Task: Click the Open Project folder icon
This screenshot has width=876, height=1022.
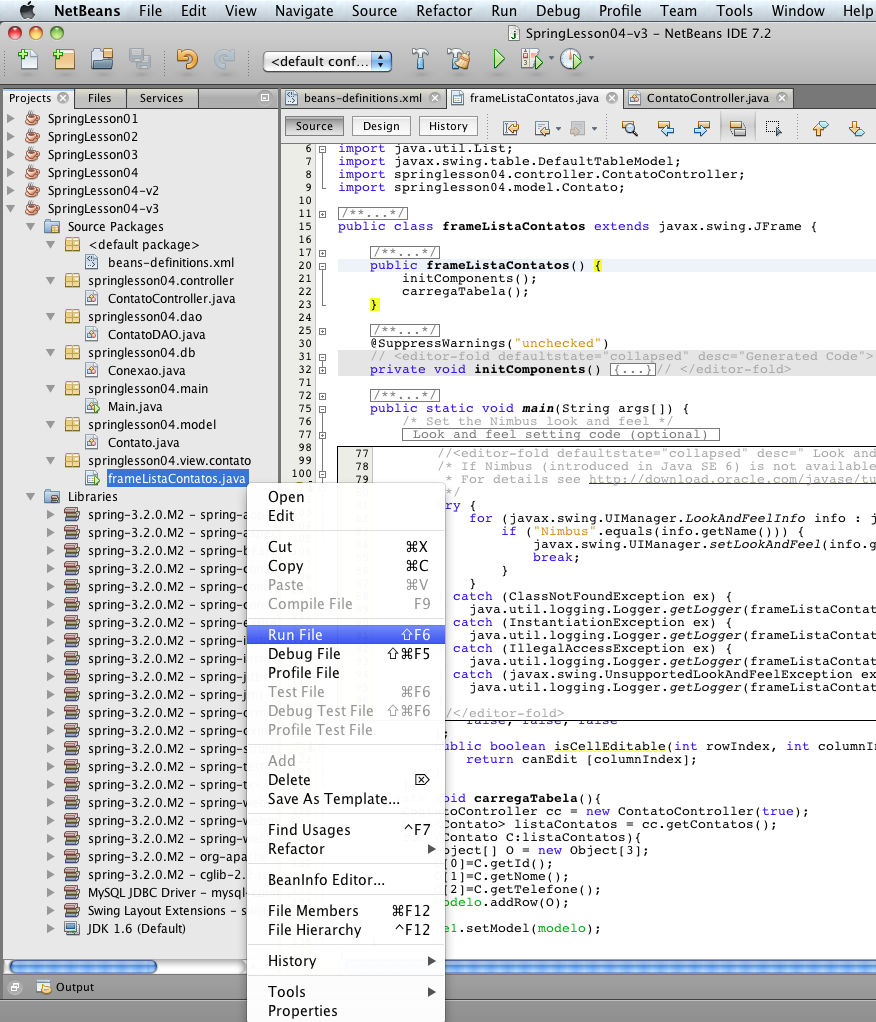Action: [x=101, y=60]
